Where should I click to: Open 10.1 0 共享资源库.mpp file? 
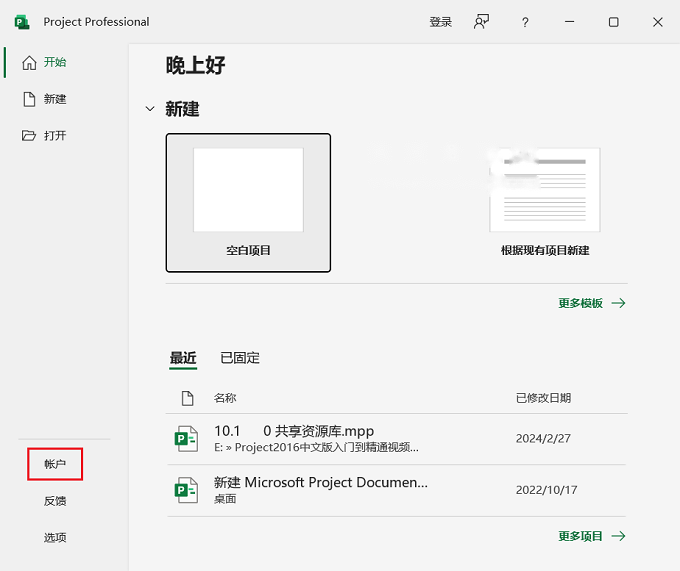[396, 439]
